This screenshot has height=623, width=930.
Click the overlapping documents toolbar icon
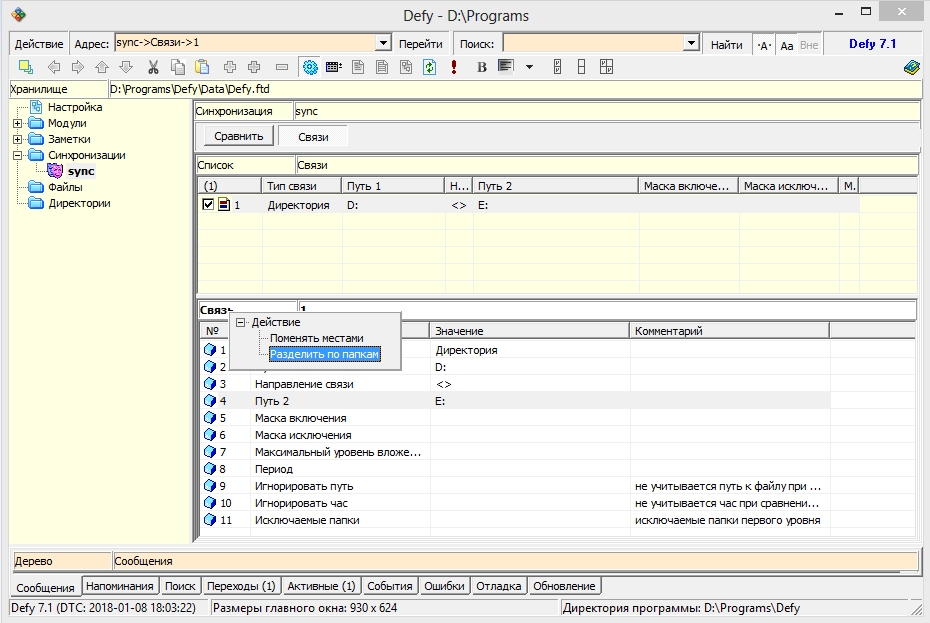point(406,67)
